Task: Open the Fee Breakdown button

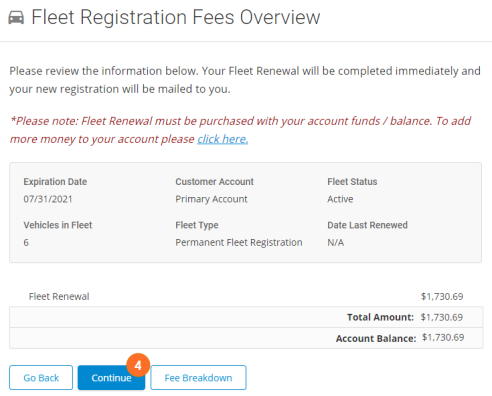Action: point(198,378)
